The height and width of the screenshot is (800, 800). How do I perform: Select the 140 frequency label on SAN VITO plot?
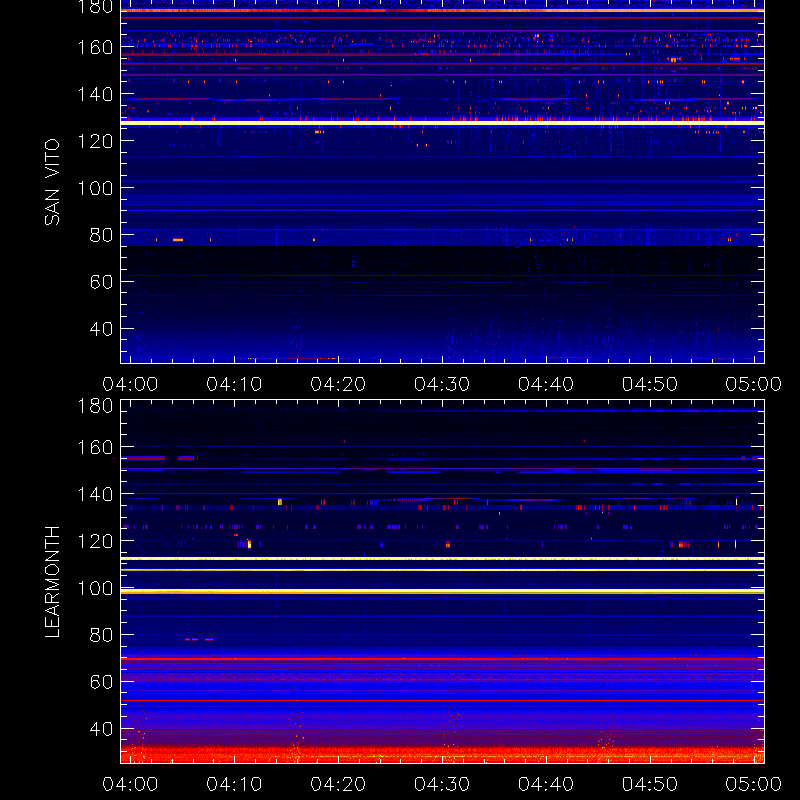click(x=95, y=94)
